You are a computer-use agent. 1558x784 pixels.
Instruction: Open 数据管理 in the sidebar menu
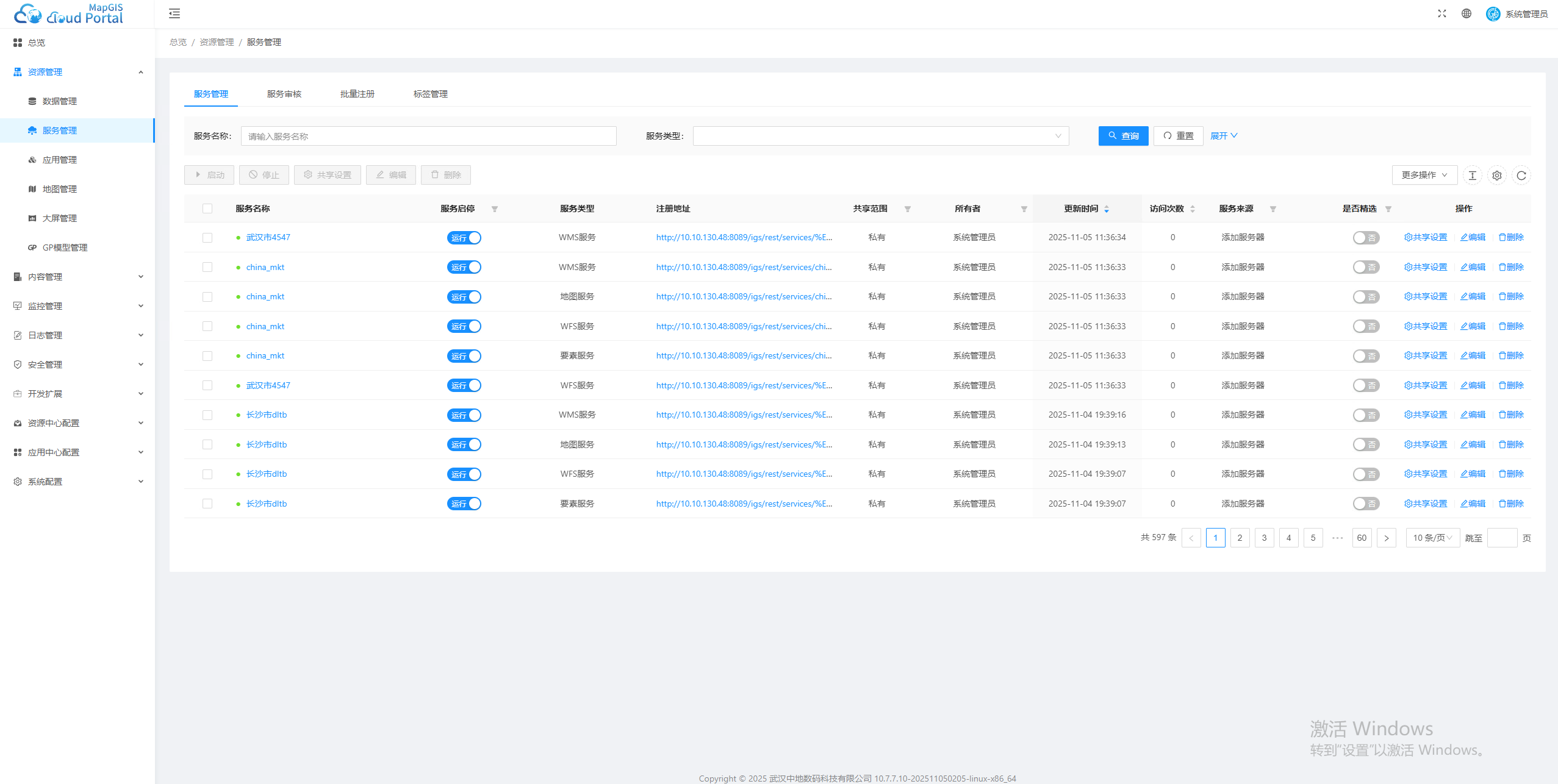pos(60,101)
